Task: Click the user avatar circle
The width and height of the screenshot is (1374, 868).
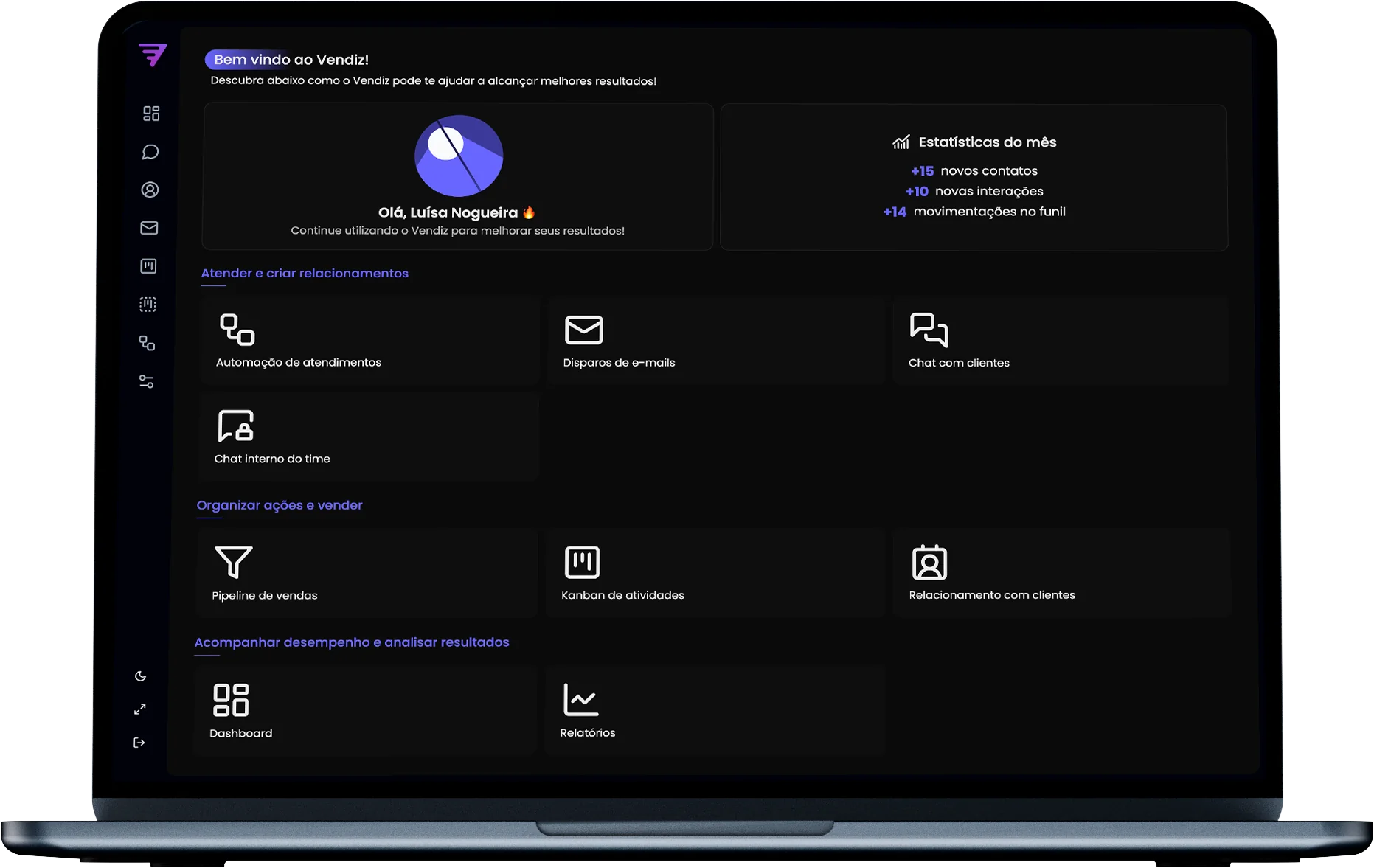Action: coord(459,156)
